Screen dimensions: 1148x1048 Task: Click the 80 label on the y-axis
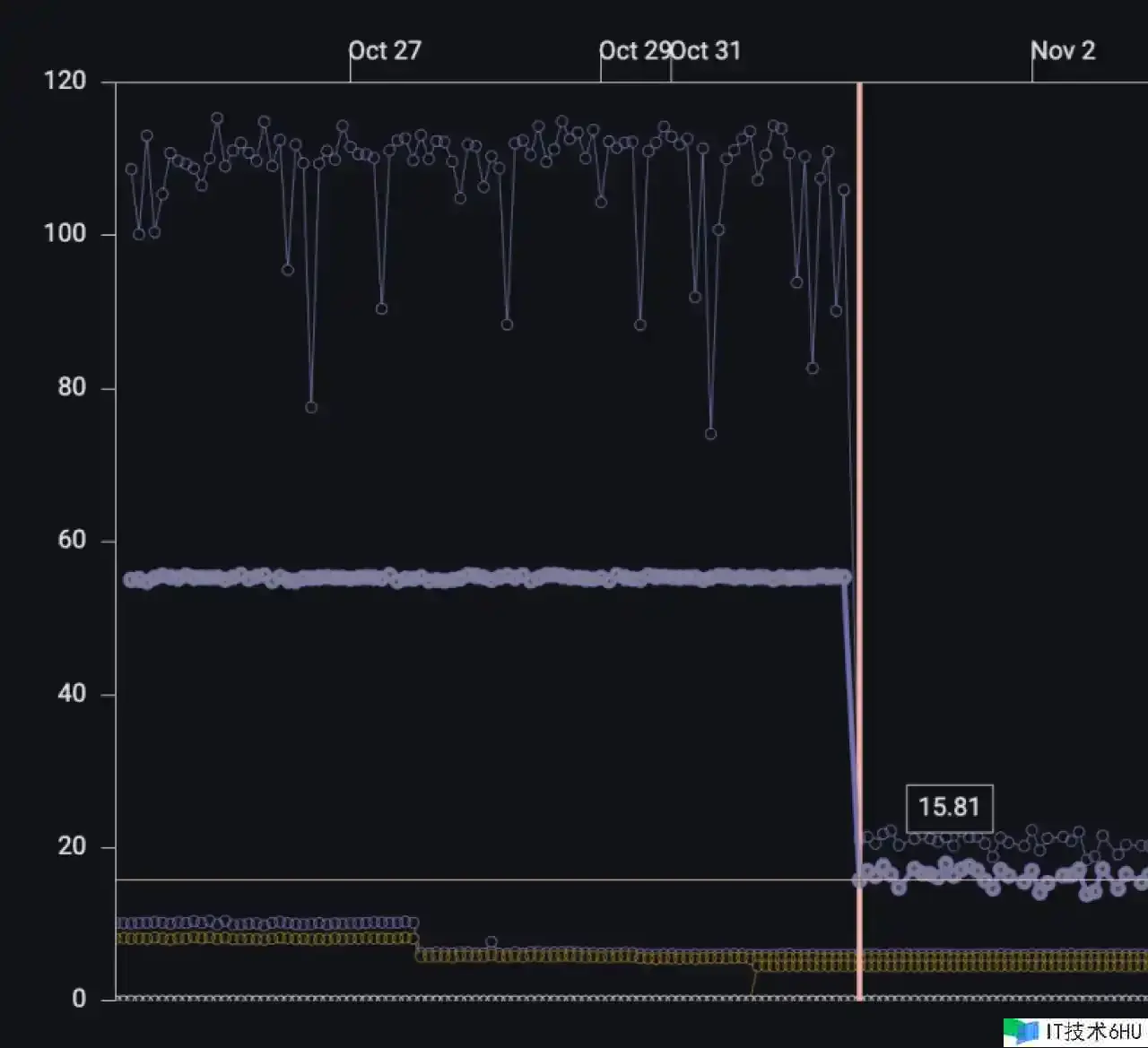[70, 387]
